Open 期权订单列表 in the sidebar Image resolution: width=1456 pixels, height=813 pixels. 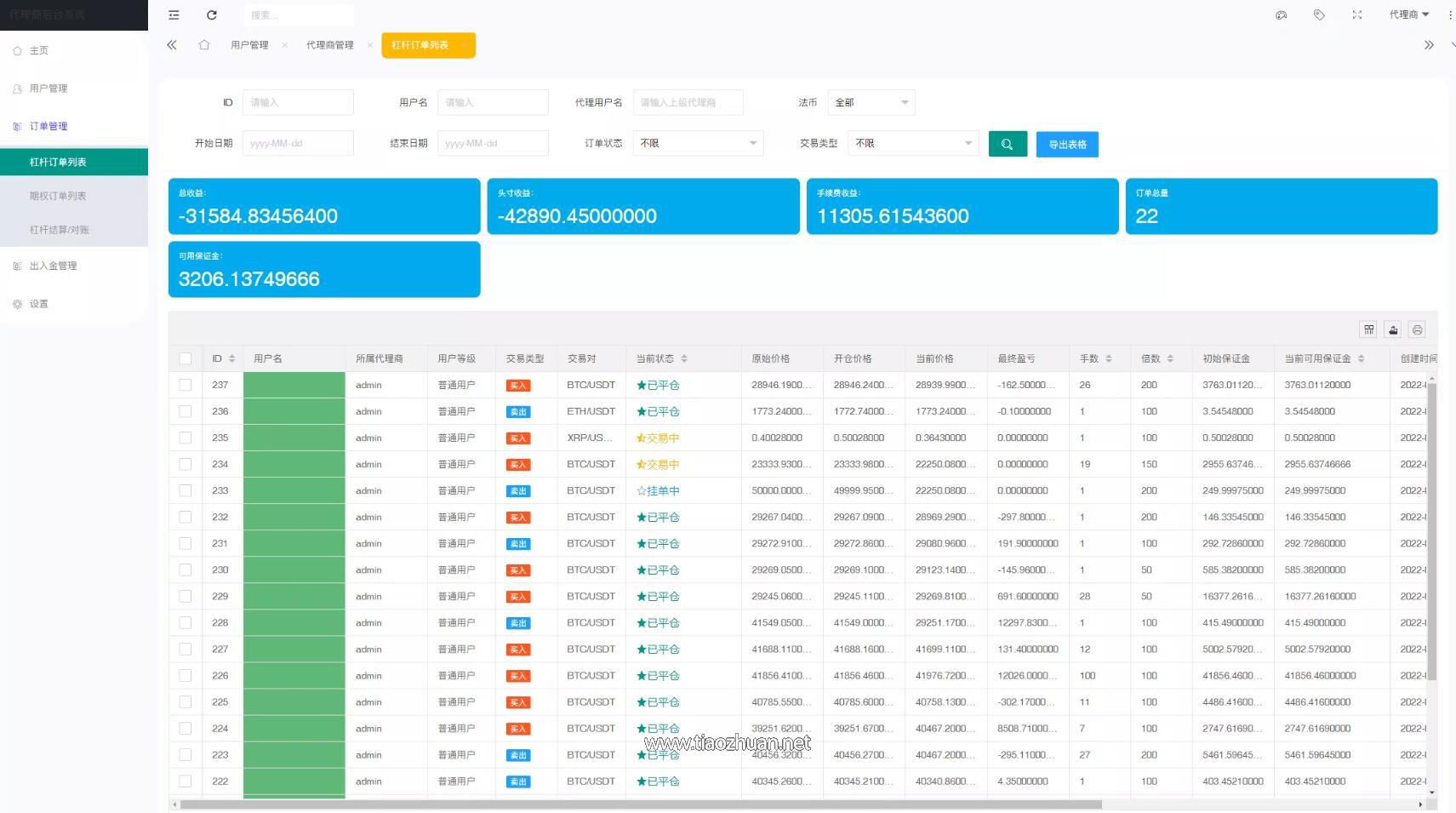pyautogui.click(x=58, y=196)
